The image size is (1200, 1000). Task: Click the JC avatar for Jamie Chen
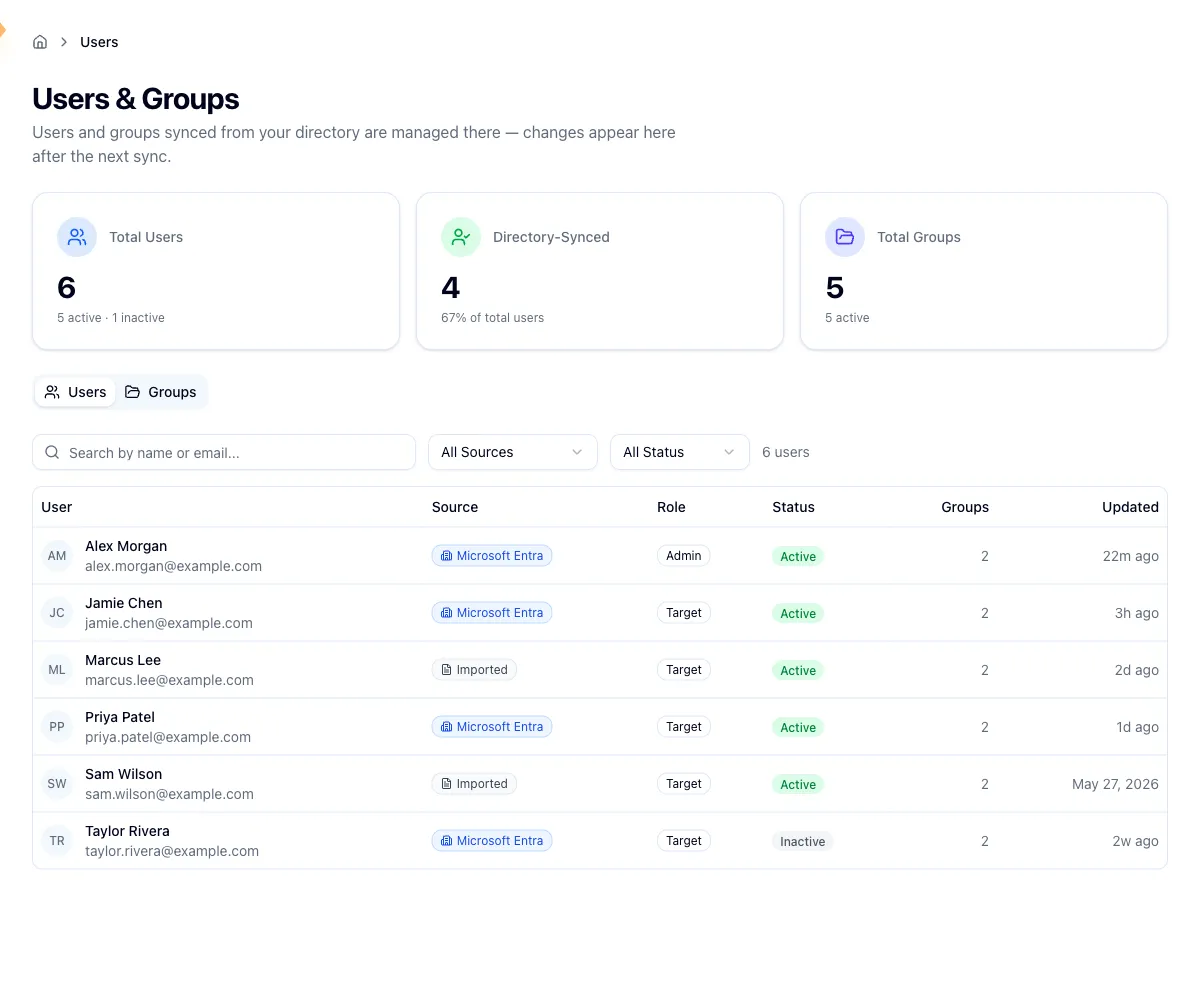[57, 613]
